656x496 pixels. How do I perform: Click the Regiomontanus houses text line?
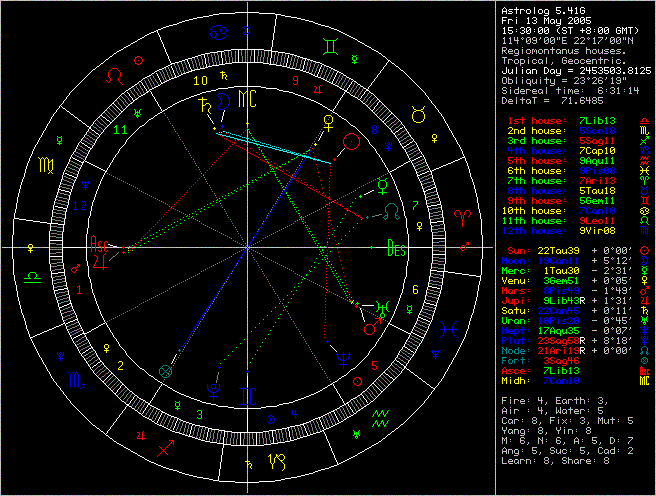[564, 47]
